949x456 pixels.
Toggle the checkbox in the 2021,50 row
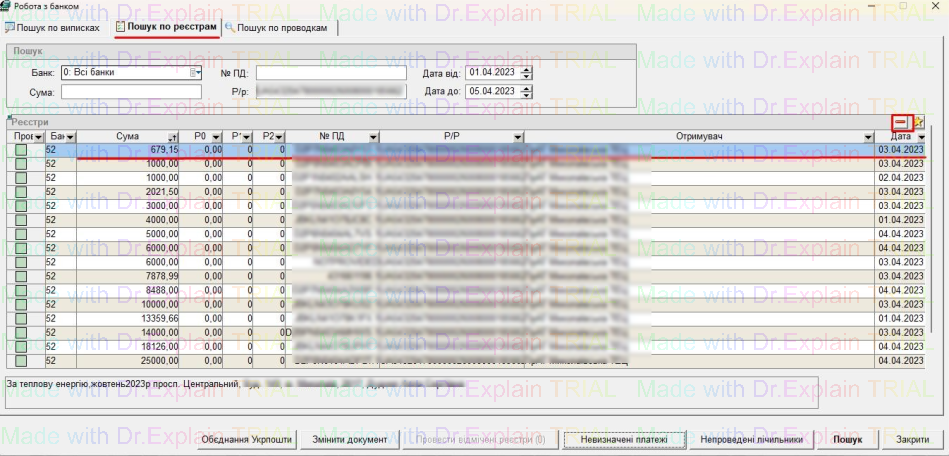pos(21,192)
